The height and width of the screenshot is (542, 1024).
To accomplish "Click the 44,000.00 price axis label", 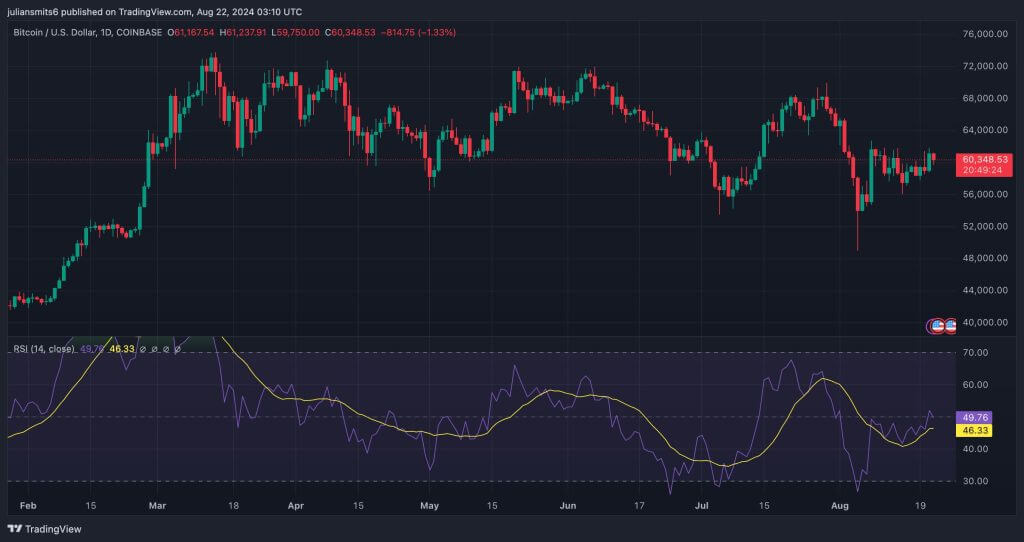I will point(985,290).
